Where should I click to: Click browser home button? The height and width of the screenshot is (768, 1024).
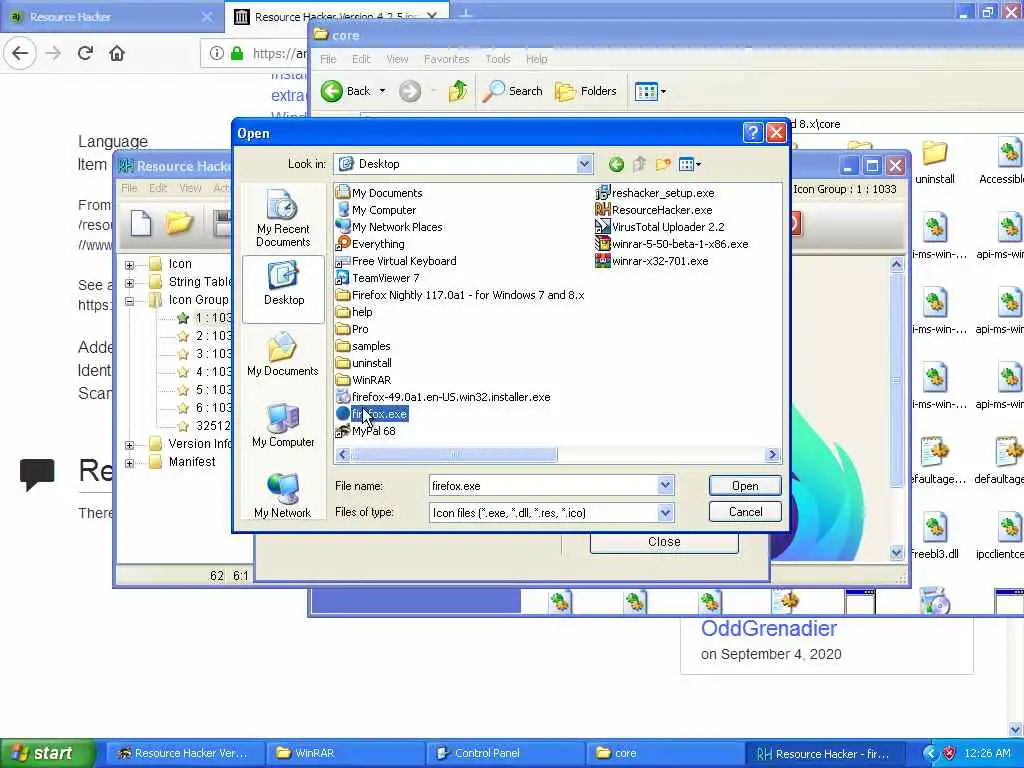pyautogui.click(x=117, y=54)
